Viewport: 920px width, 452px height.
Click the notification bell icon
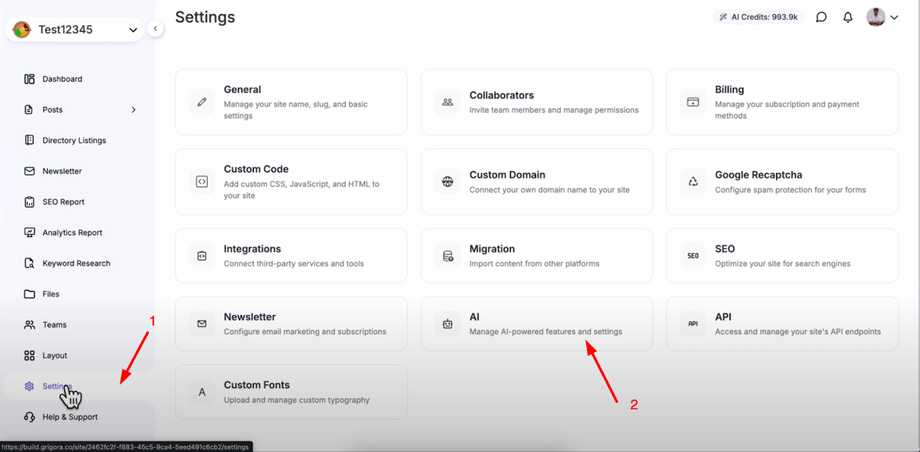848,17
